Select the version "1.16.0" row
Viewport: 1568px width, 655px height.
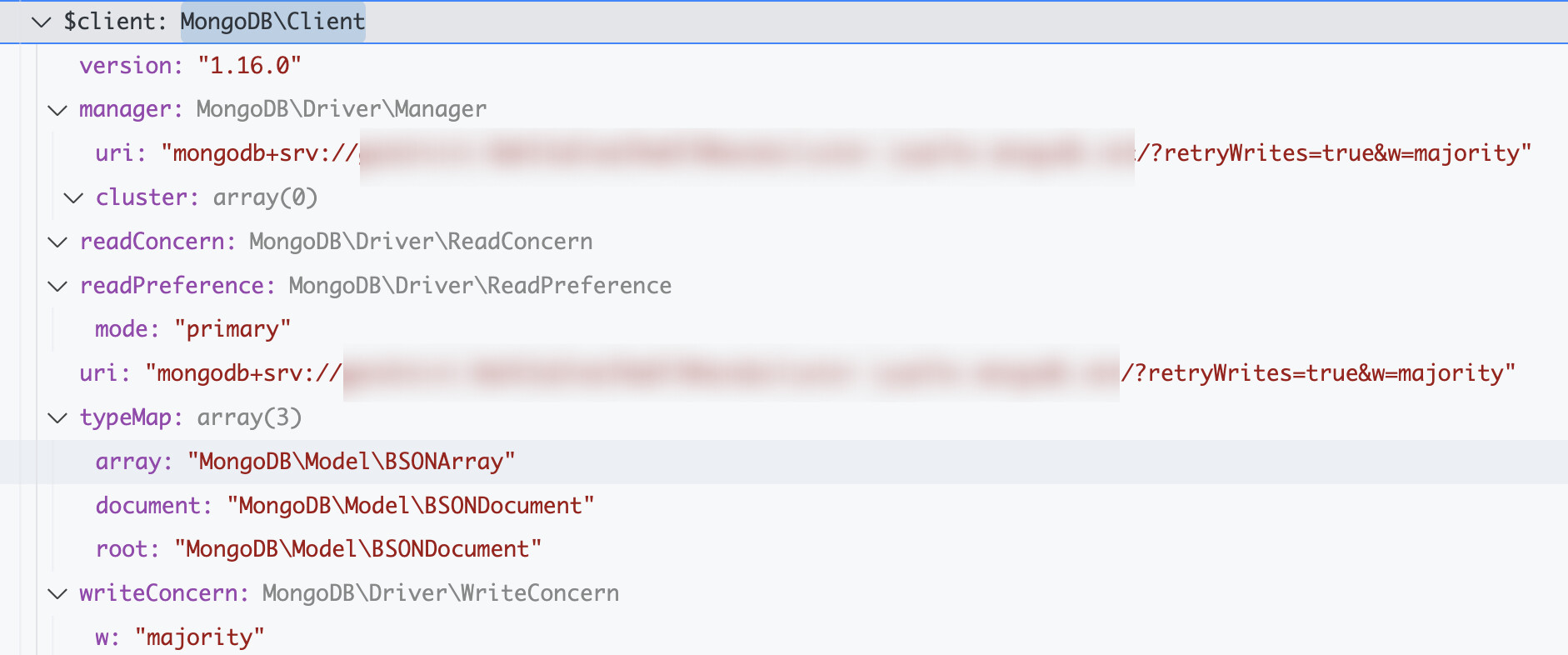190,66
